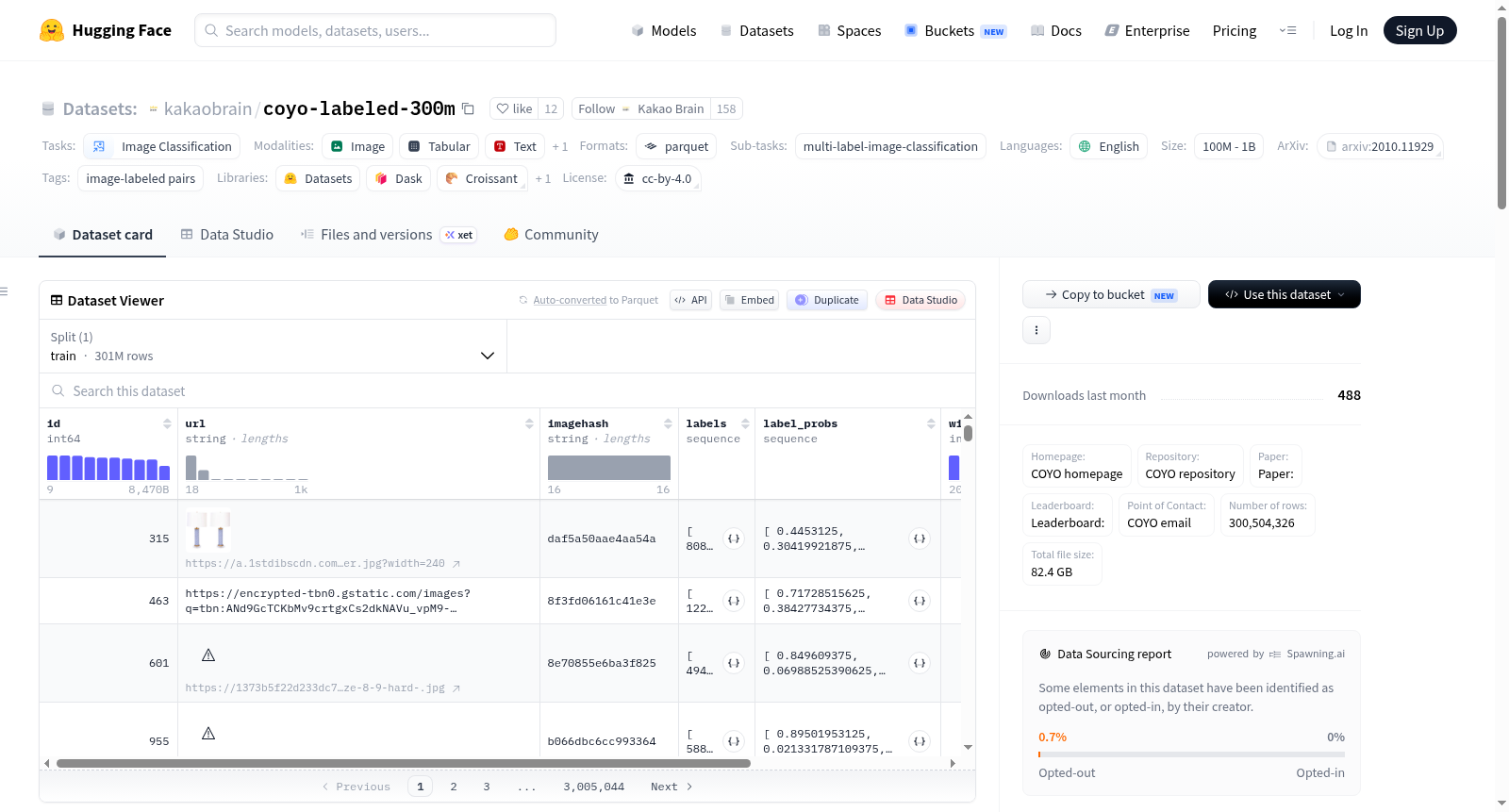Screen dimensions: 1509x812
Task: Click the Search models, datasets, users field
Action: tap(375, 30)
